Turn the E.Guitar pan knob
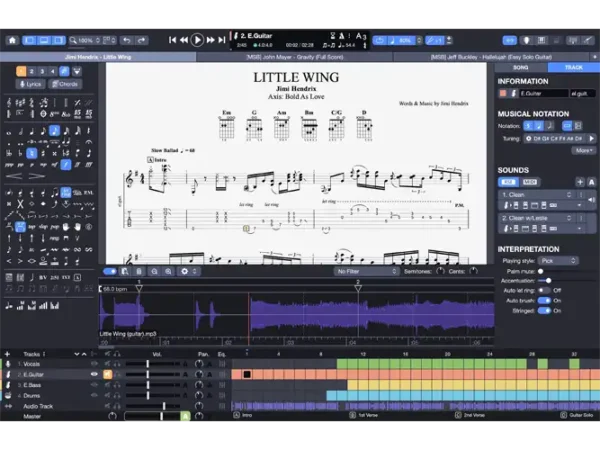 (199, 374)
